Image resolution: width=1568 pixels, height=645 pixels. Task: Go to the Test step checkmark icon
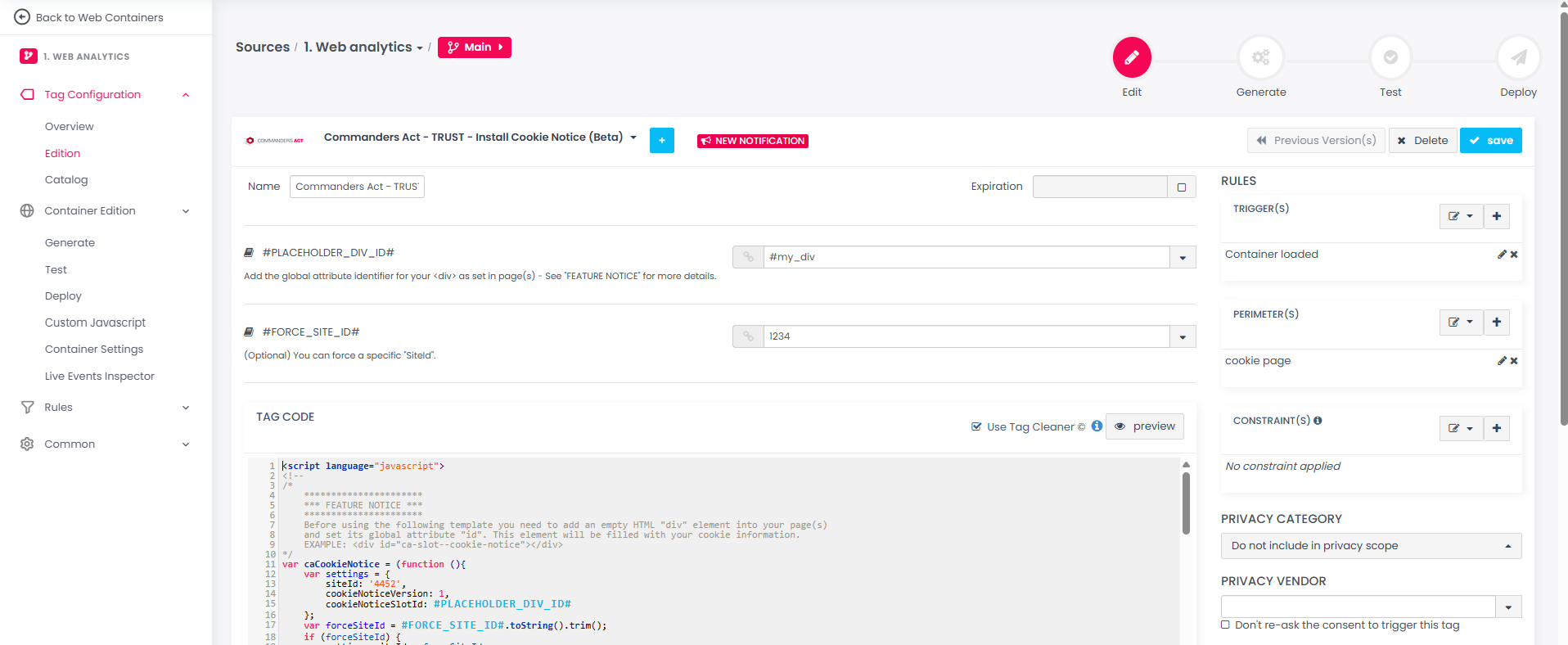[x=1390, y=57]
